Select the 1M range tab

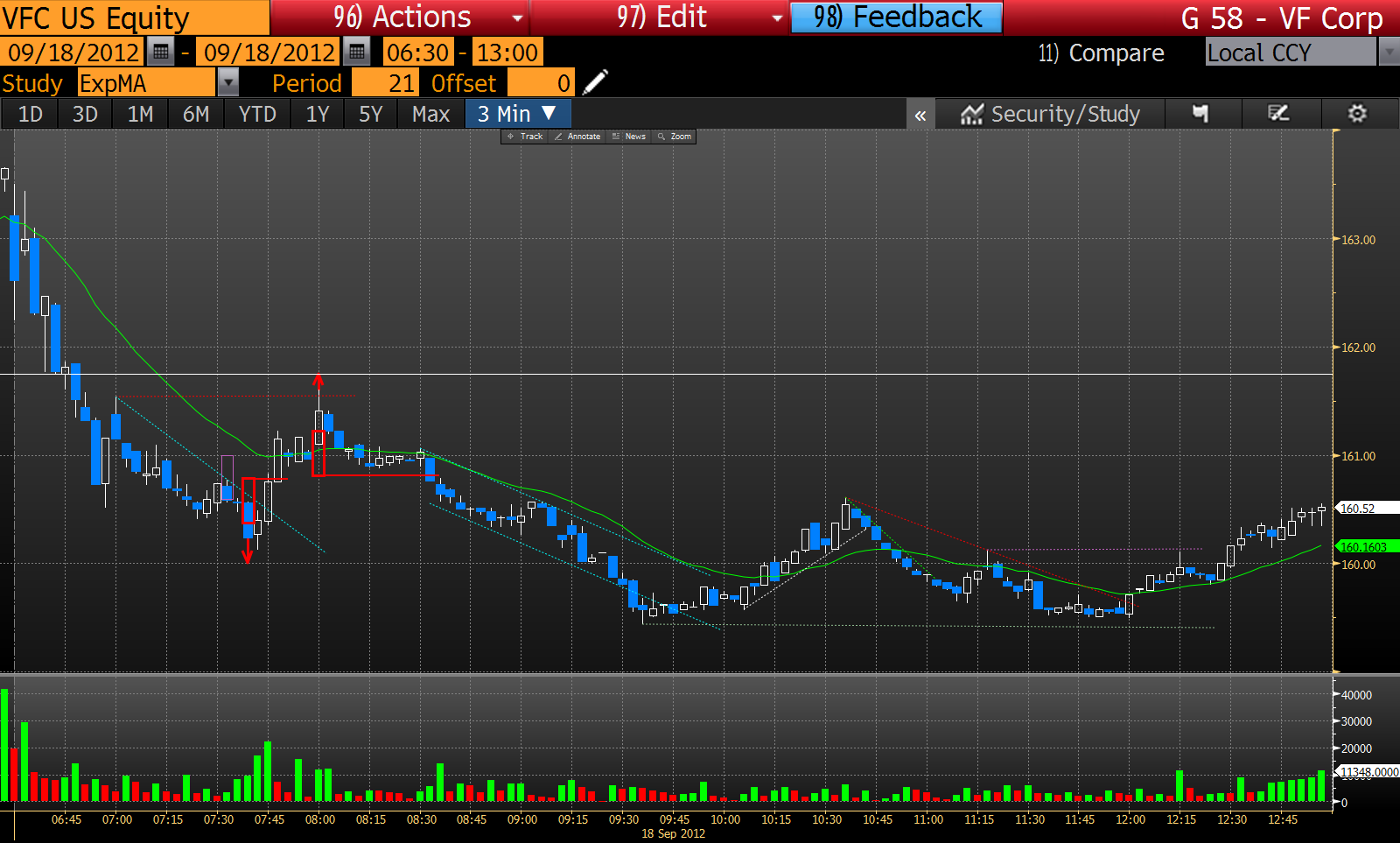pos(140,114)
